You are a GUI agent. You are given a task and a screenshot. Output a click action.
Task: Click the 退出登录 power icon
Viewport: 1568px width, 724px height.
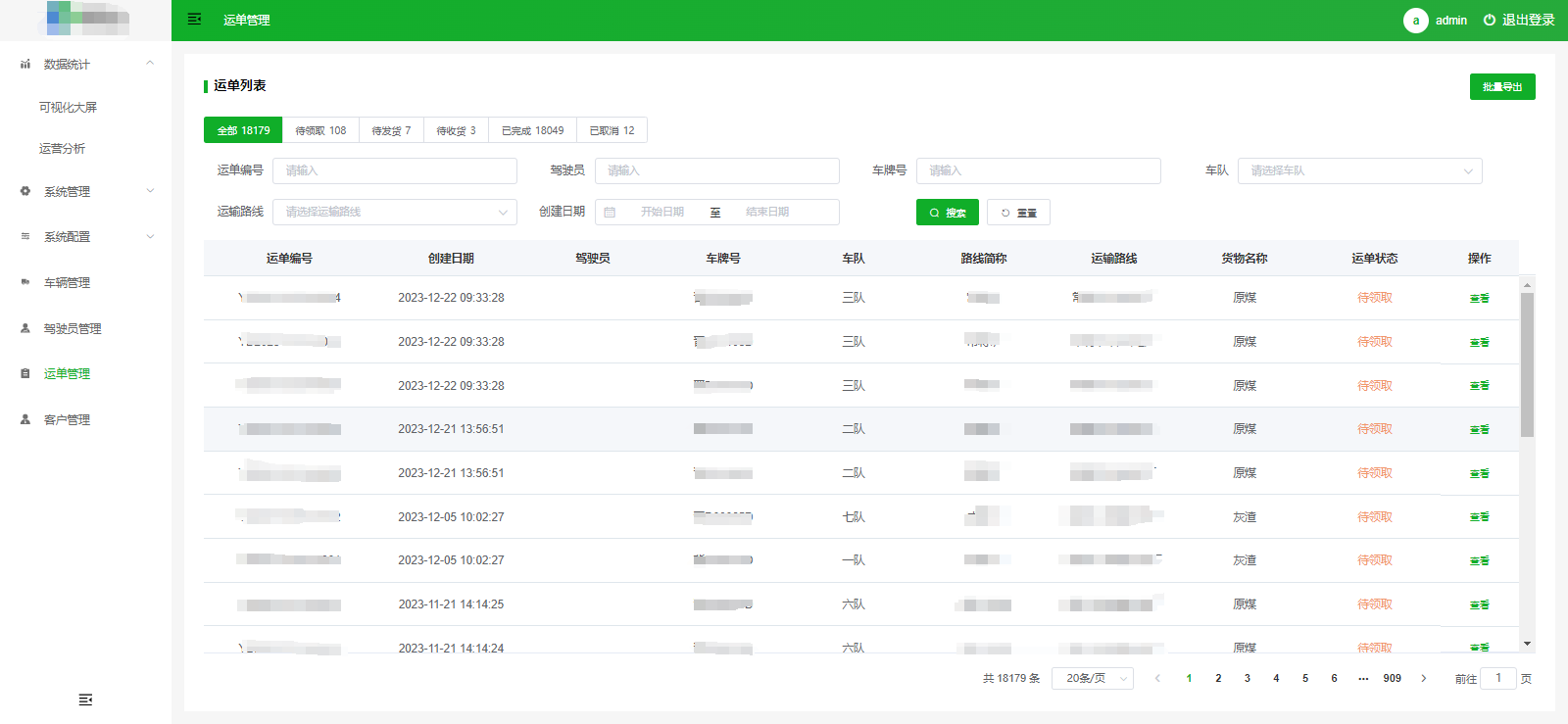pyautogui.click(x=1490, y=20)
